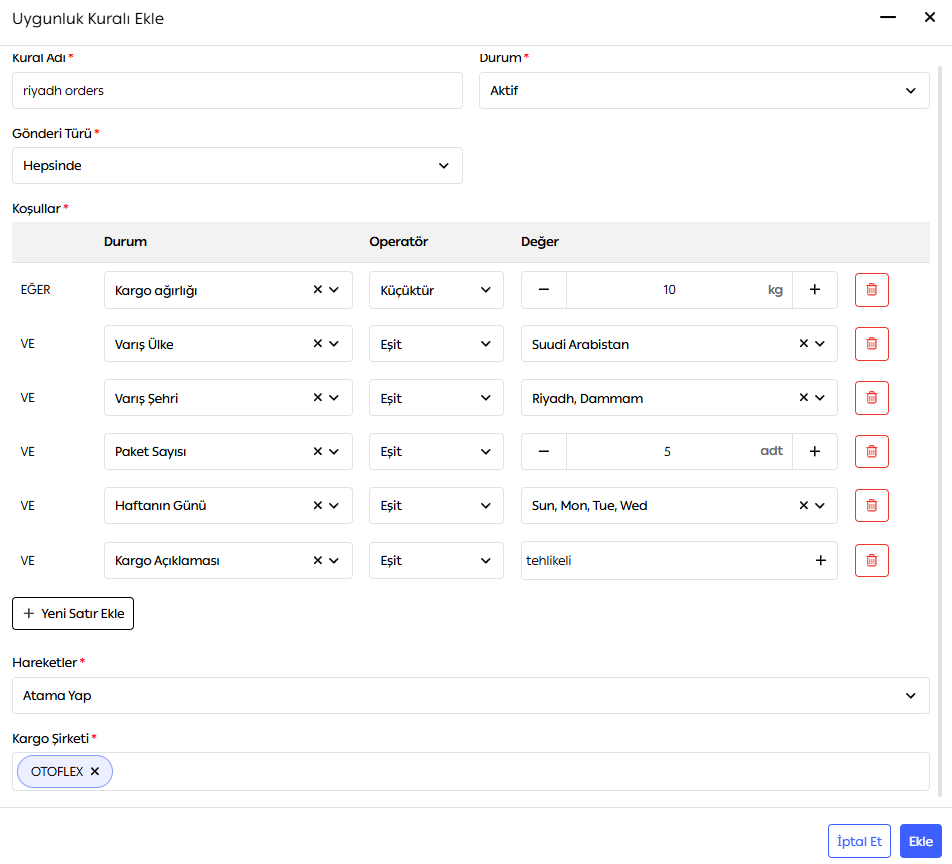
Task: Expand the Suudi Arabistan value dropdown
Action: [x=820, y=344]
